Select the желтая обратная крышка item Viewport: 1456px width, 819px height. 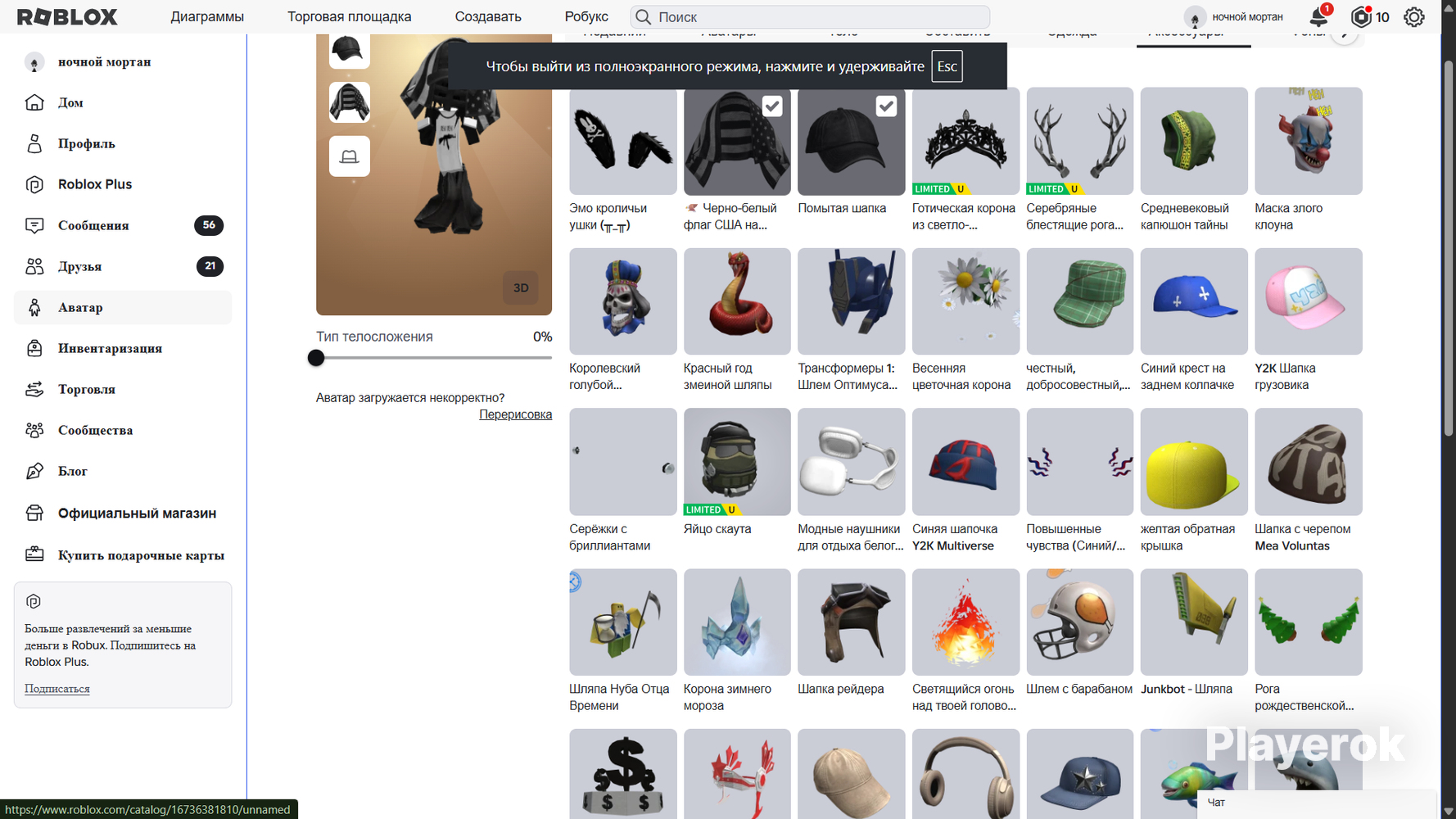[x=1194, y=462]
